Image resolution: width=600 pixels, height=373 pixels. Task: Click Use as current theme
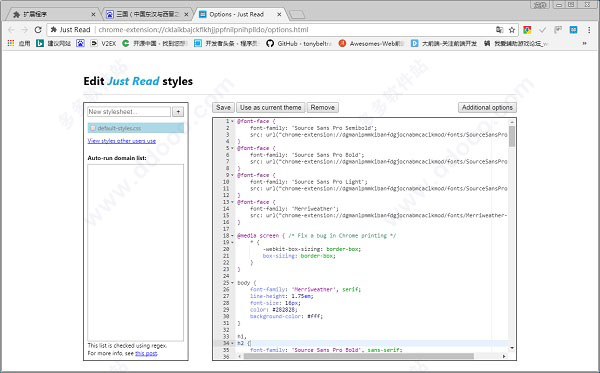pyautogui.click(x=271, y=108)
